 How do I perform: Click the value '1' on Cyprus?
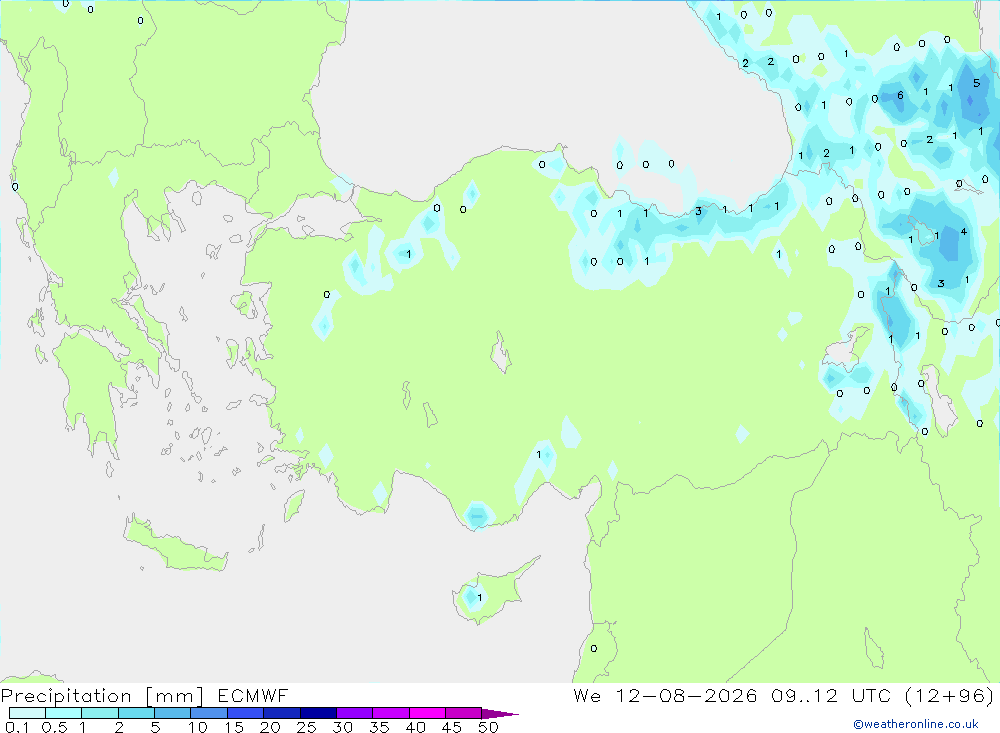pyautogui.click(x=480, y=598)
